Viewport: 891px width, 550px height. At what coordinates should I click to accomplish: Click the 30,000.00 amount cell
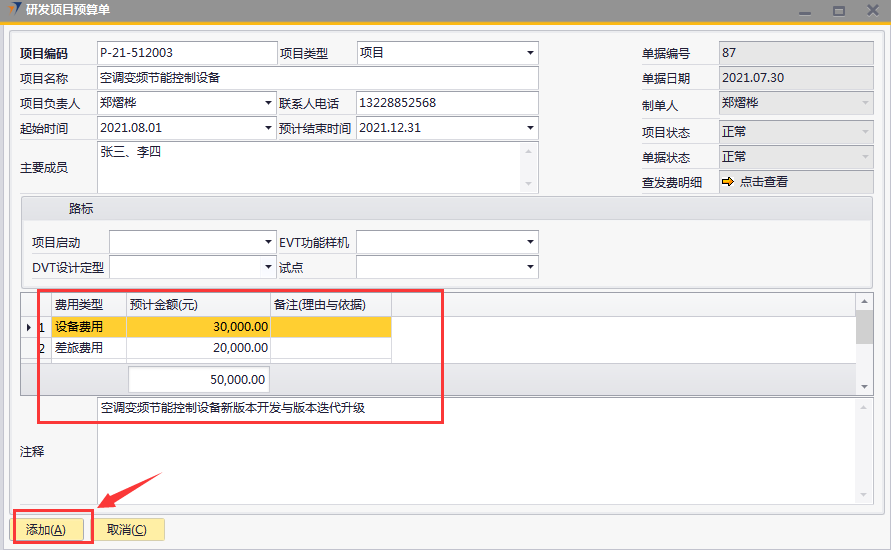198,327
